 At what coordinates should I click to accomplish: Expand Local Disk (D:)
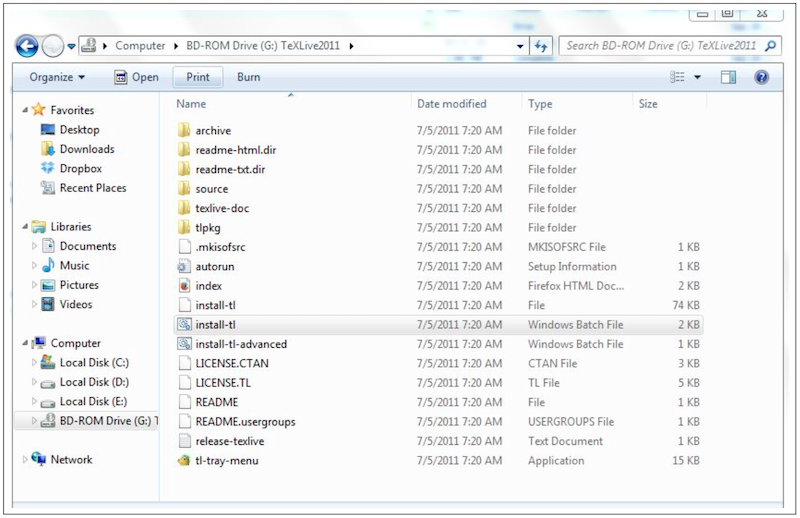click(34, 382)
